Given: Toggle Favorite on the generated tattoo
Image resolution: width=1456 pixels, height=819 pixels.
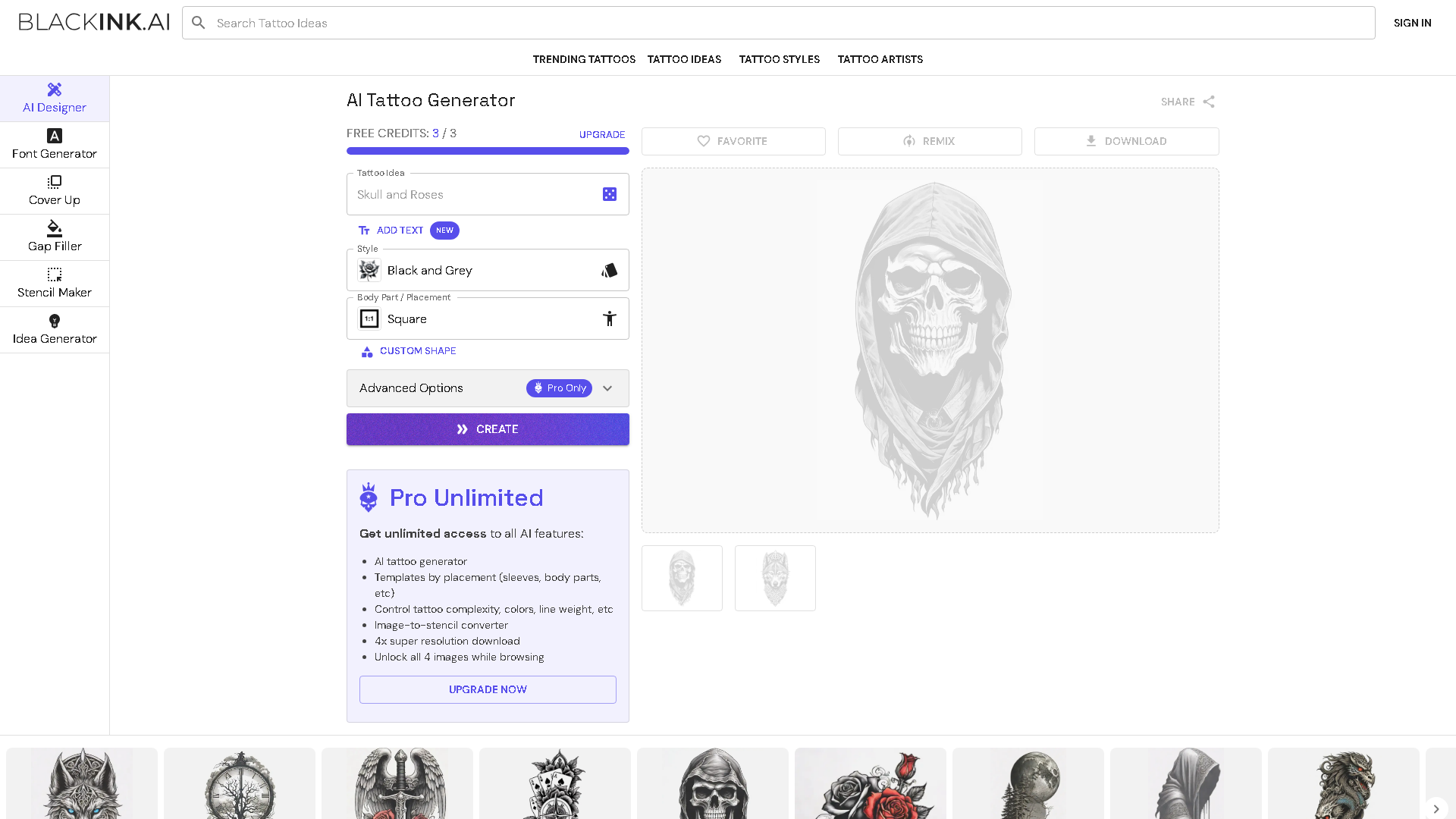Looking at the screenshot, I should point(733,141).
